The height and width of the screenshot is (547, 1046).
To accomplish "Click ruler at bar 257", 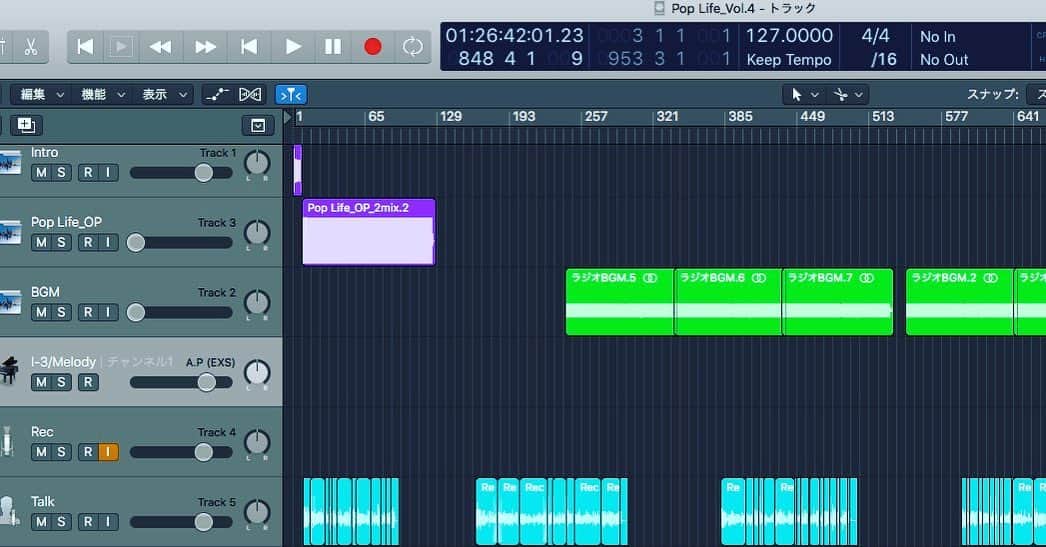I will [x=595, y=117].
